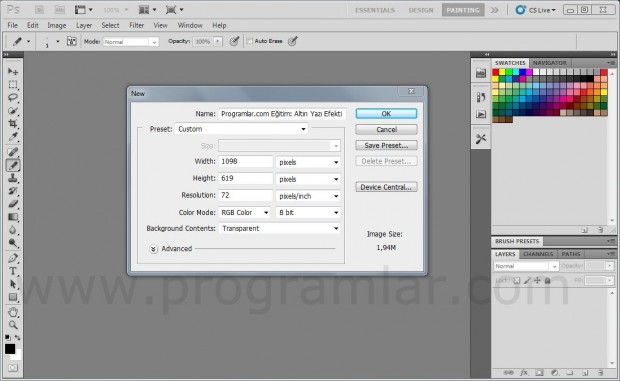
Task: Open the Resolution pixels/inch dropdown
Action: [308, 196]
